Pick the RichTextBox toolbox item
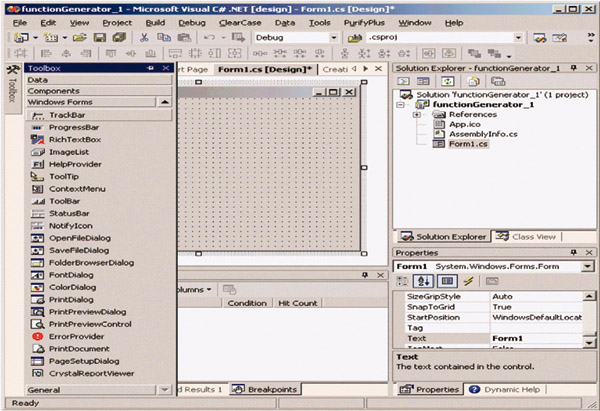The height and width of the screenshot is (411, 600). (73, 141)
